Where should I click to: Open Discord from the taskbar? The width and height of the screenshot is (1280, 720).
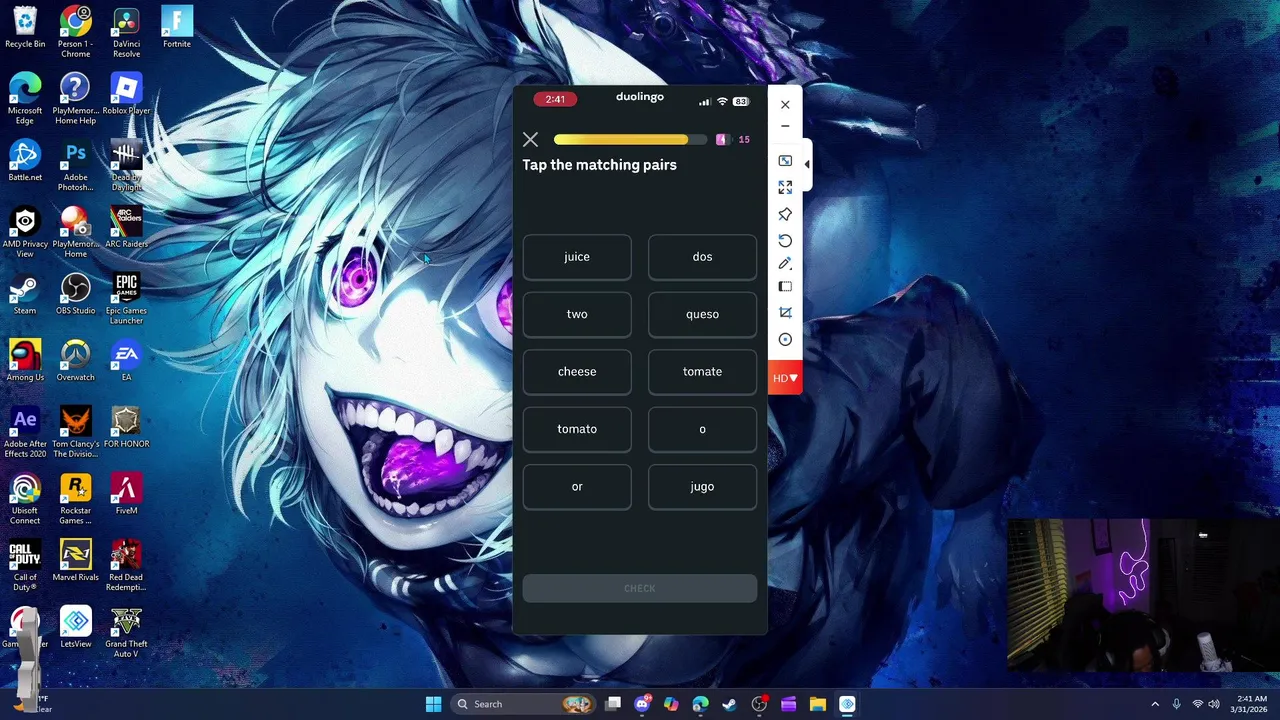(x=642, y=704)
